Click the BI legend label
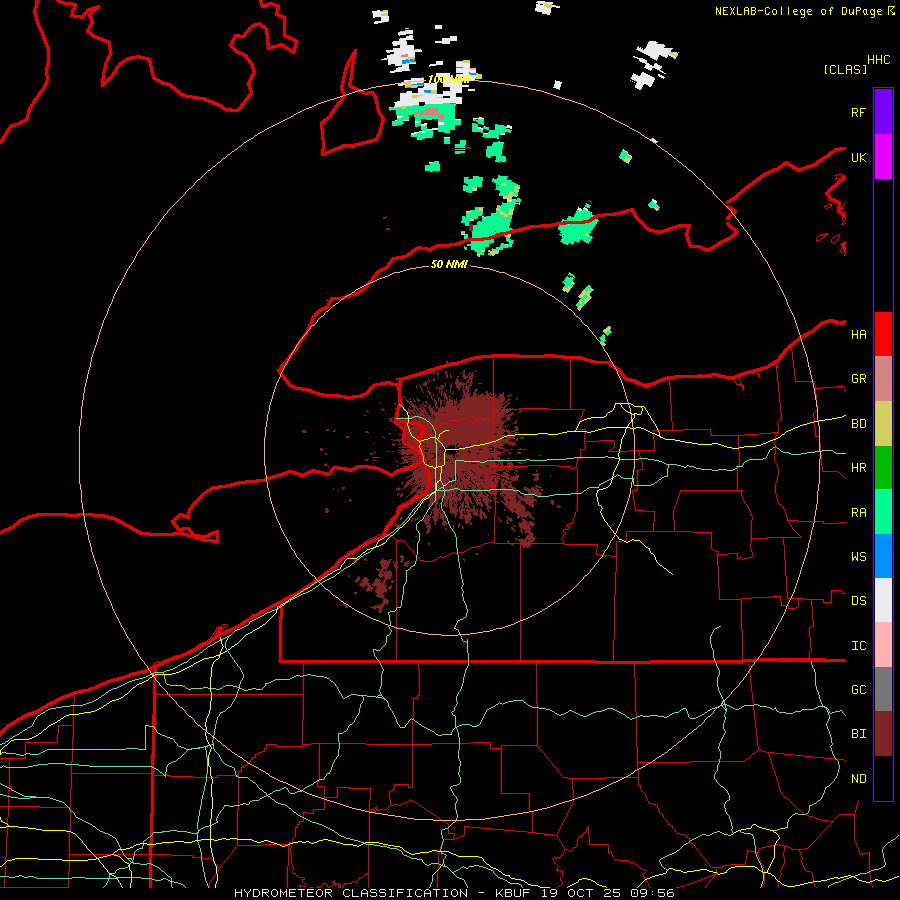900x900 pixels. point(858,734)
